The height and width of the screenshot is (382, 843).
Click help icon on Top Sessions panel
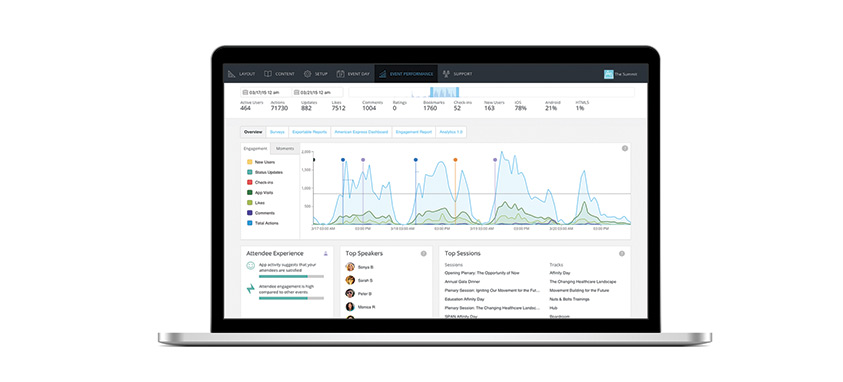point(622,254)
